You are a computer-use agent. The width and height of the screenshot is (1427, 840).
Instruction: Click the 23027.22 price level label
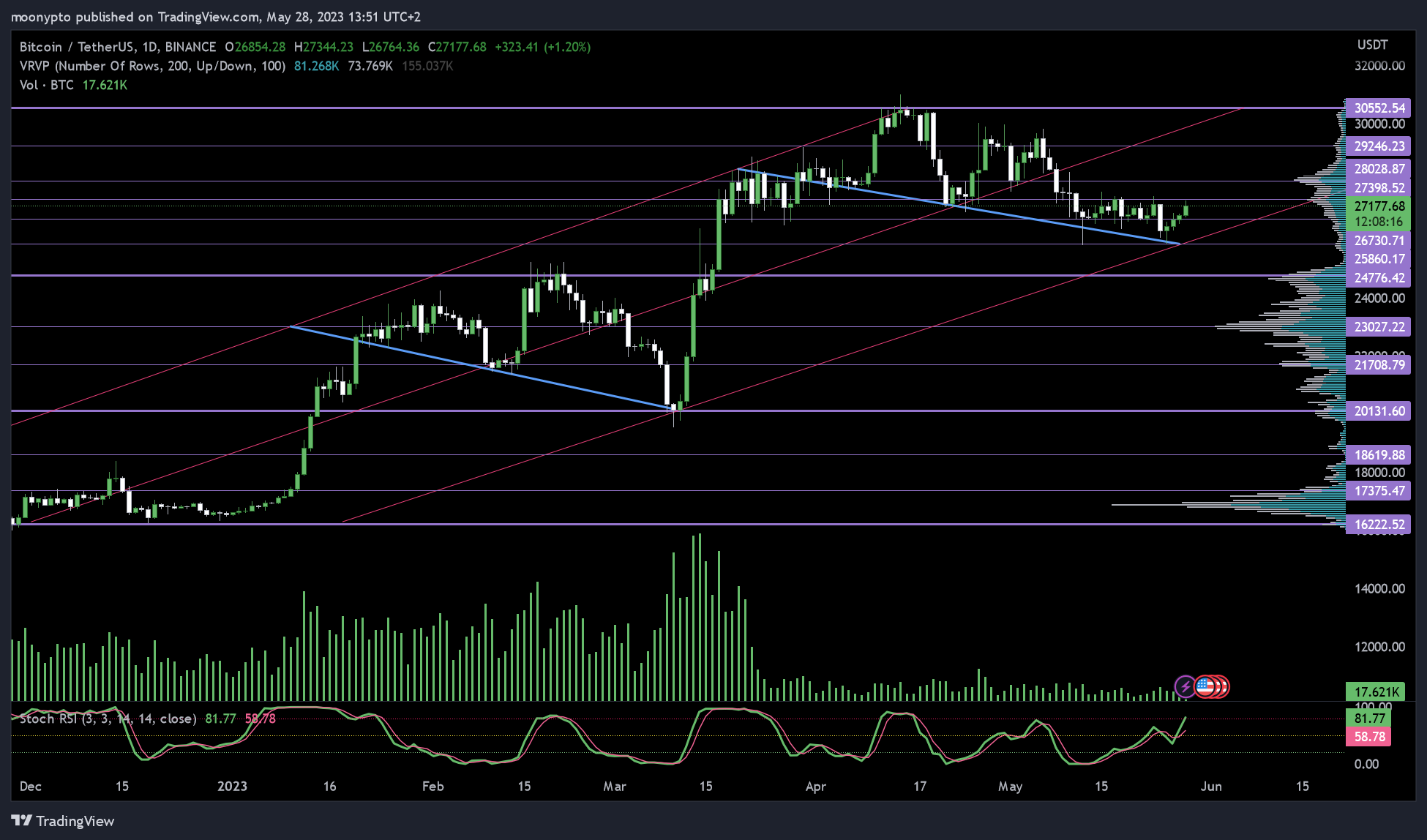pyautogui.click(x=1379, y=326)
